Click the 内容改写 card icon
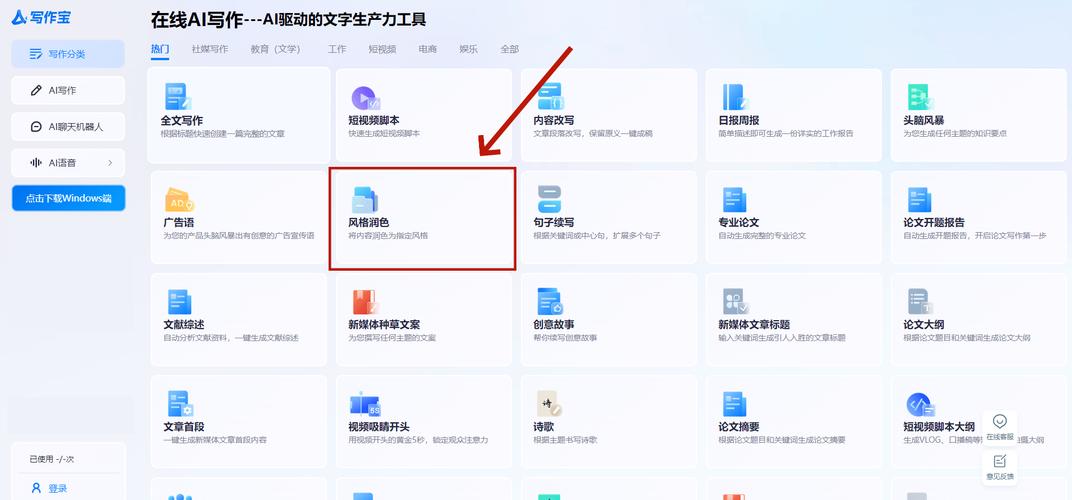 [x=550, y=96]
